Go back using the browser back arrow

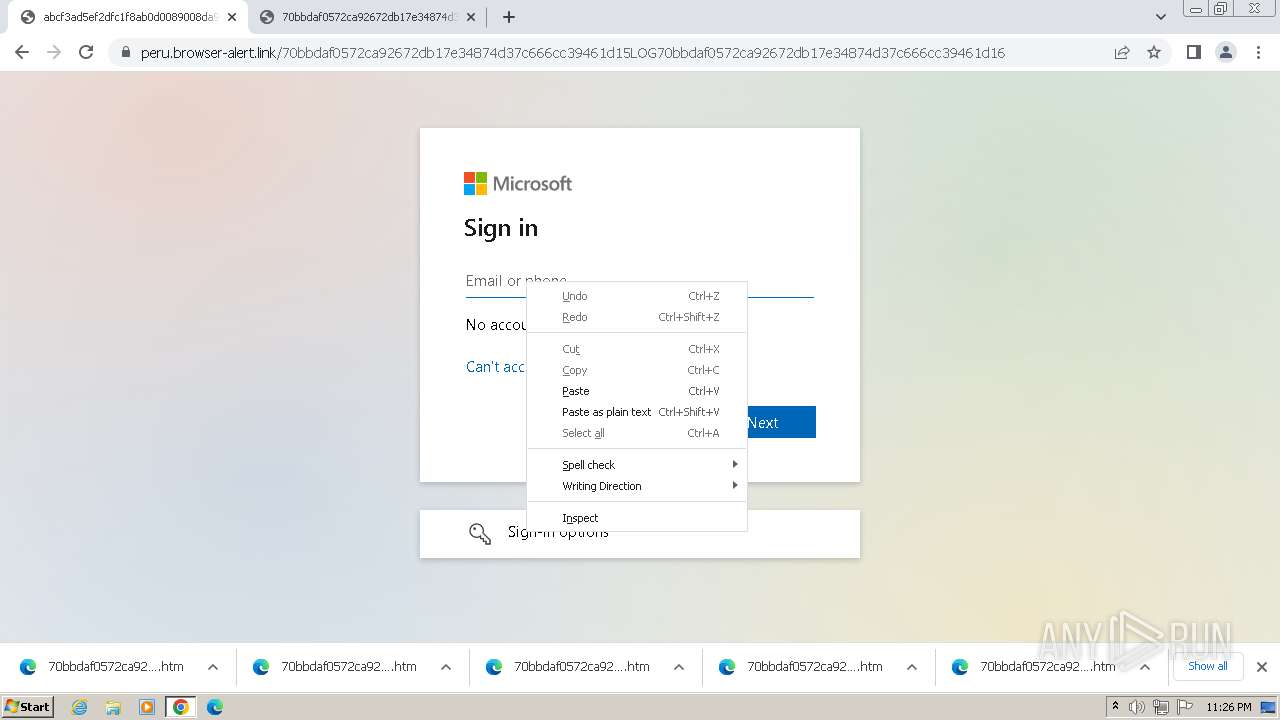tap(22, 53)
